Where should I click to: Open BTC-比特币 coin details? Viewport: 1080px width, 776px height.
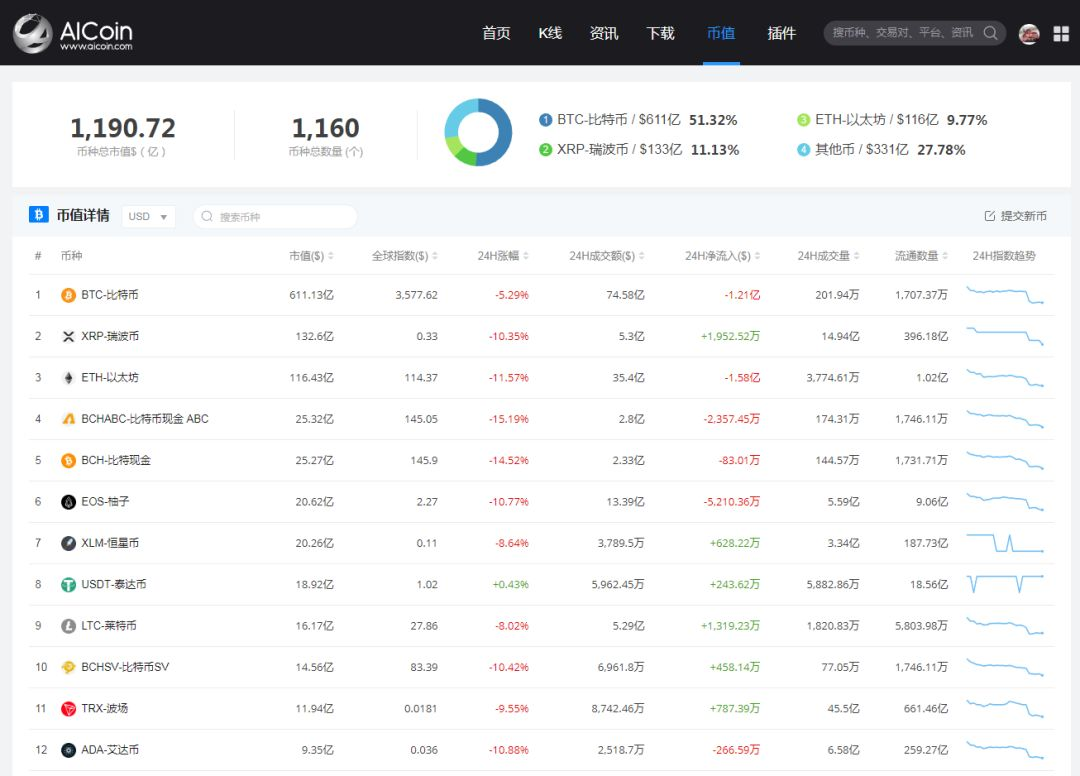110,295
